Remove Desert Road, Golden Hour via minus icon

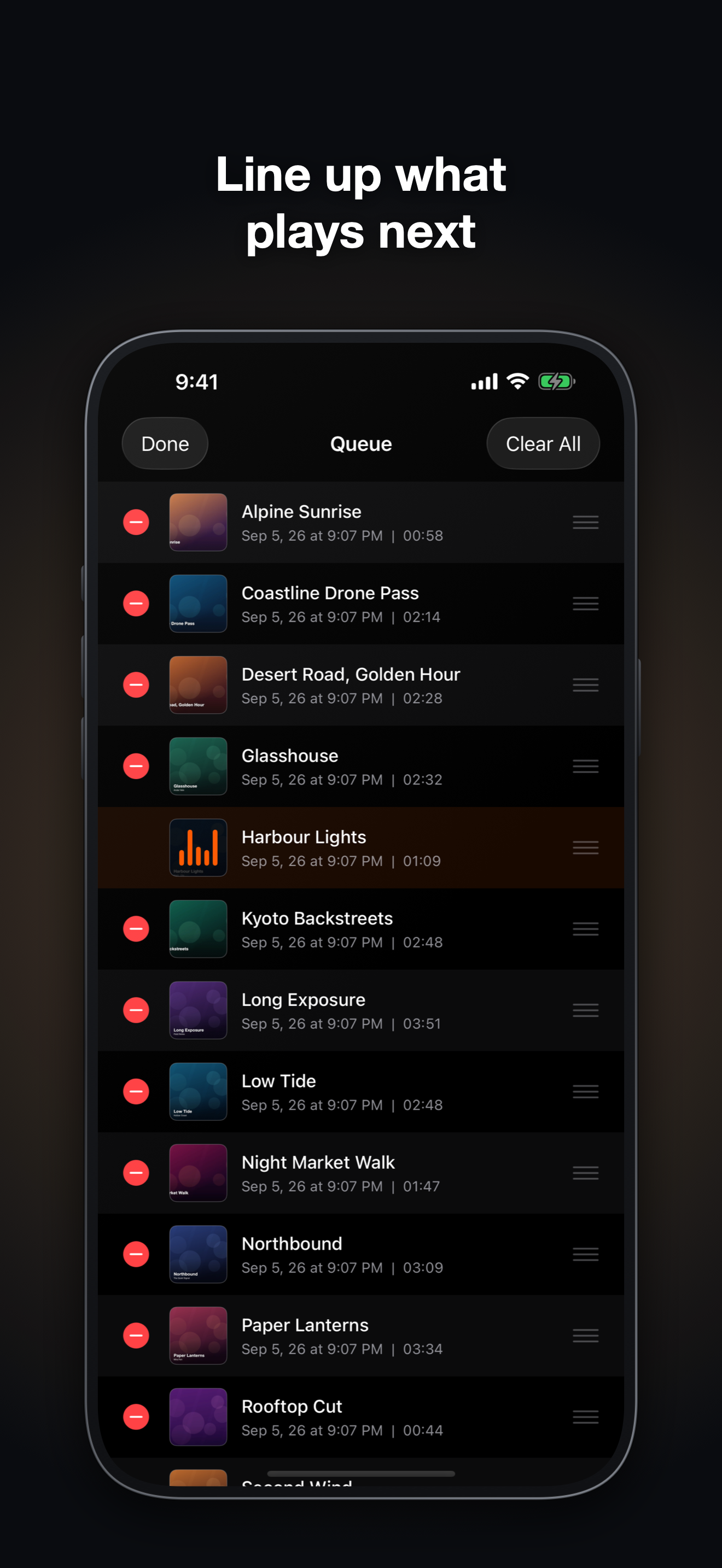tap(136, 685)
